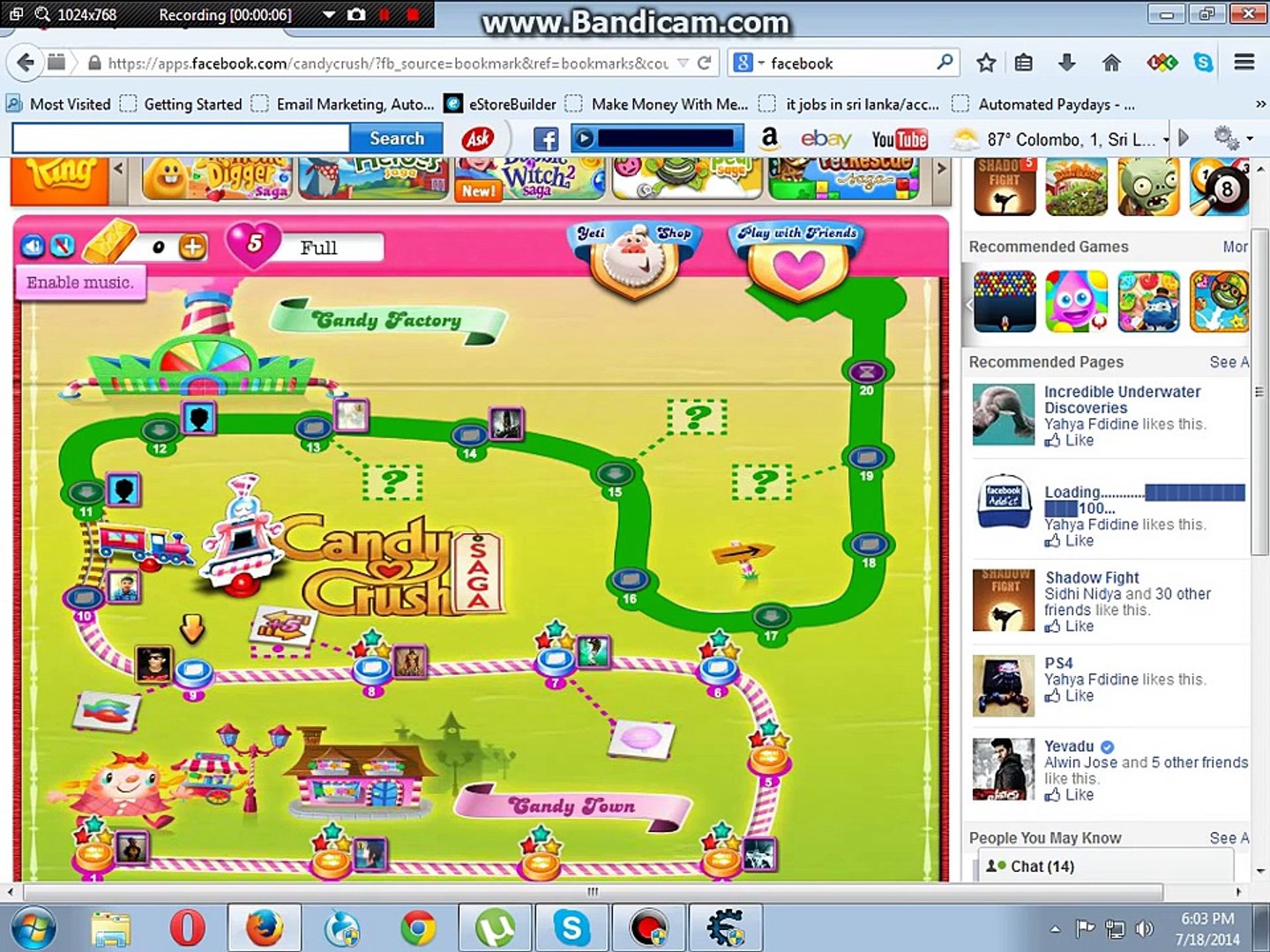This screenshot has width=1270, height=952.
Task: Open the system volume speaker icon
Action: 1145,928
